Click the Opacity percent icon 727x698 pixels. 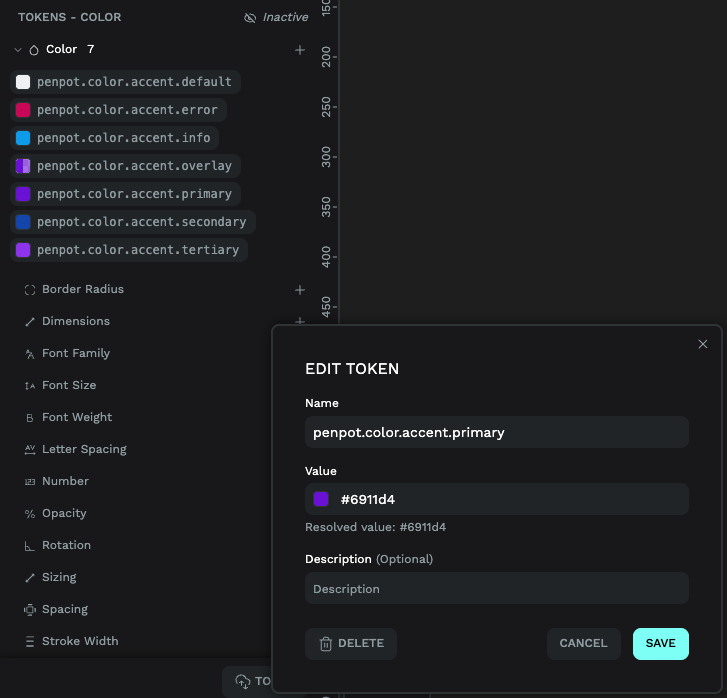coord(30,514)
